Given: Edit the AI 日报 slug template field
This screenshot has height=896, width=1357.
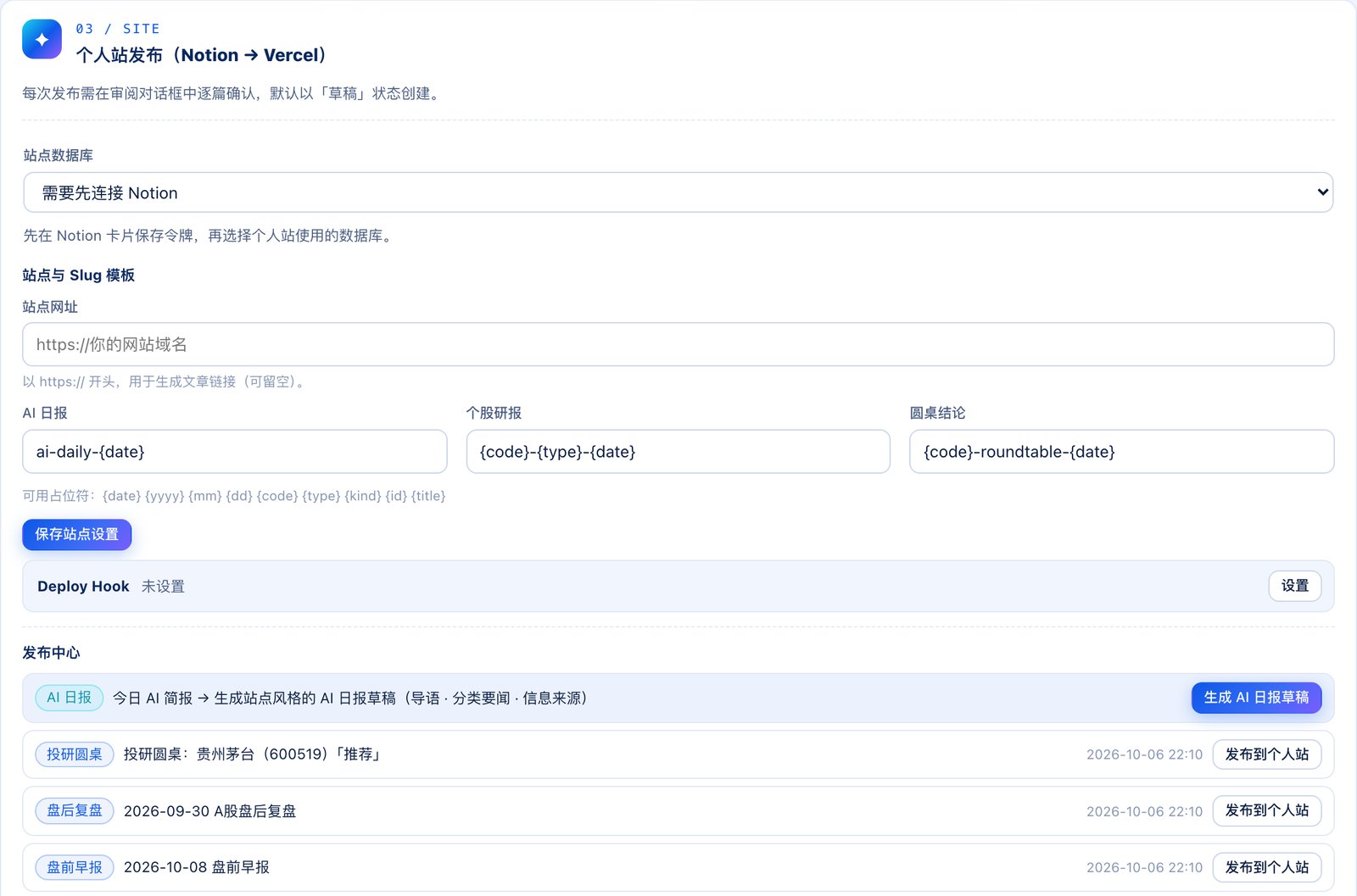Looking at the screenshot, I should coord(234,452).
